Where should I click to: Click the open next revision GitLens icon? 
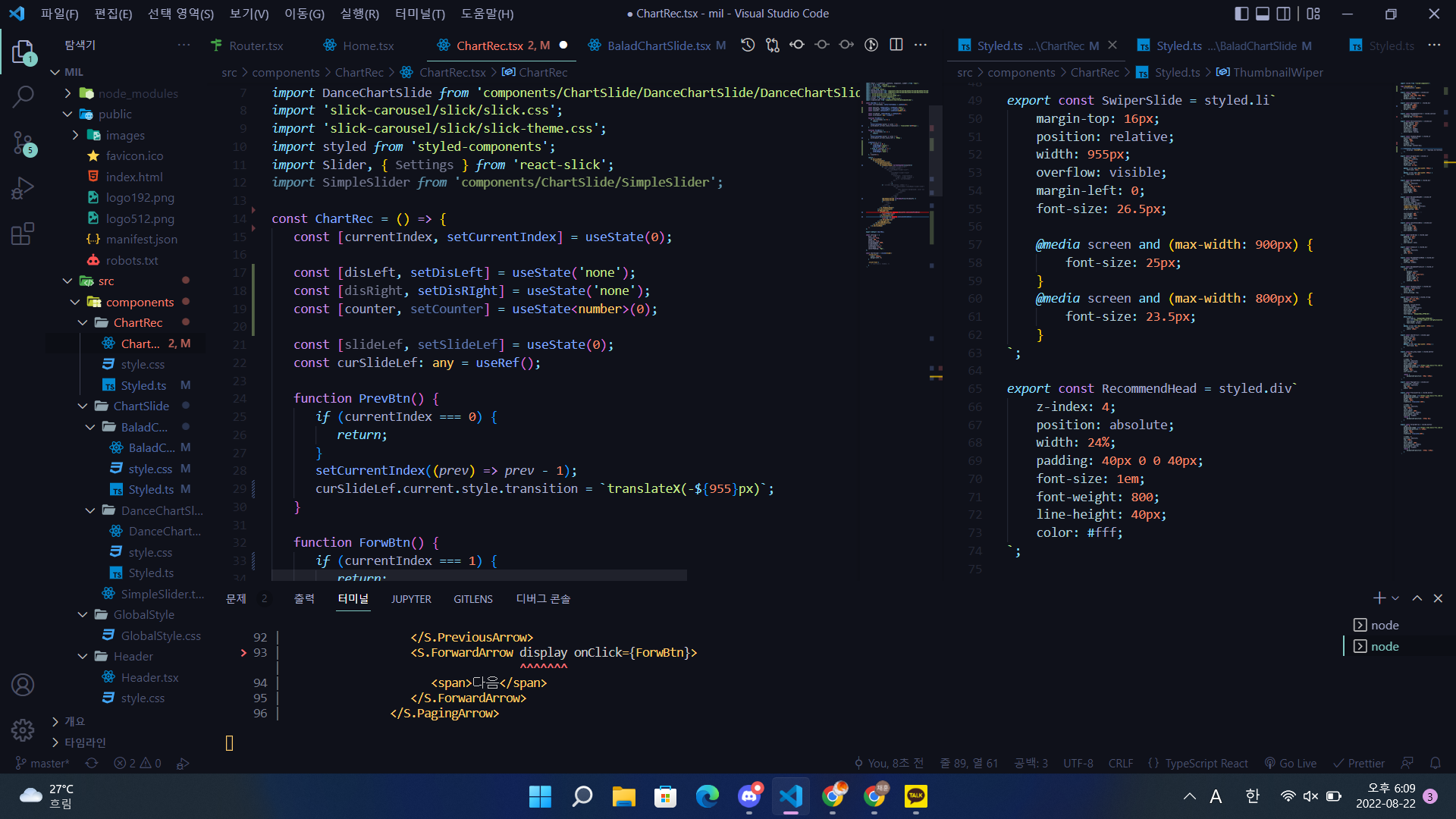click(x=846, y=45)
